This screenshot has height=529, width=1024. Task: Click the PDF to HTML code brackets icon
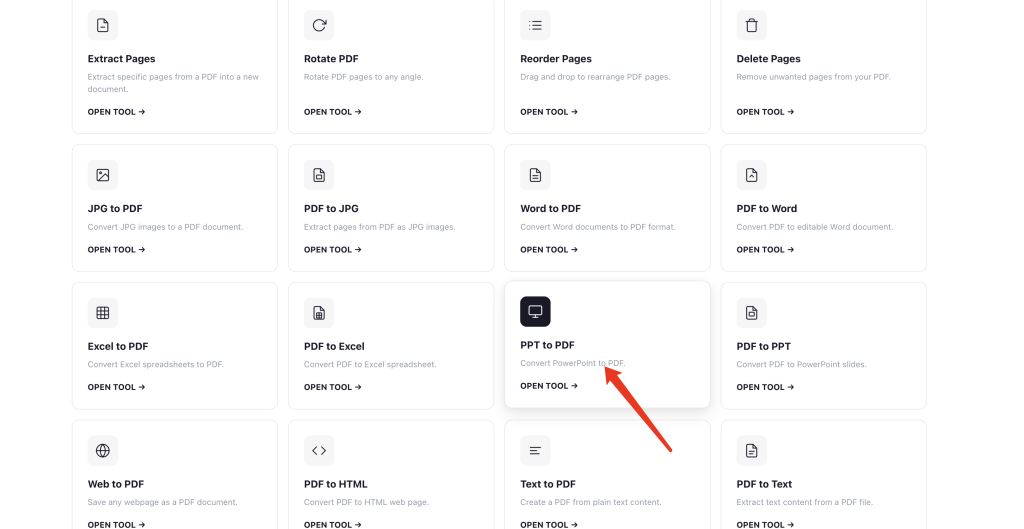(x=319, y=451)
